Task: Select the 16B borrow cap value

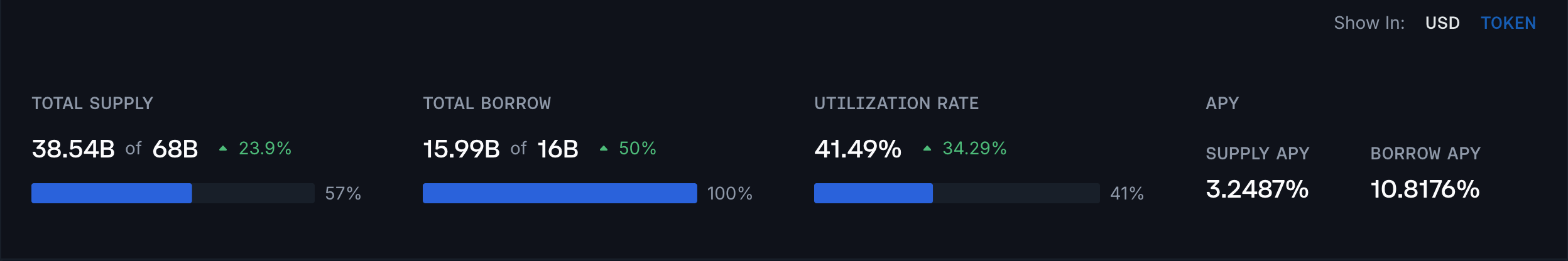Action: pos(558,149)
